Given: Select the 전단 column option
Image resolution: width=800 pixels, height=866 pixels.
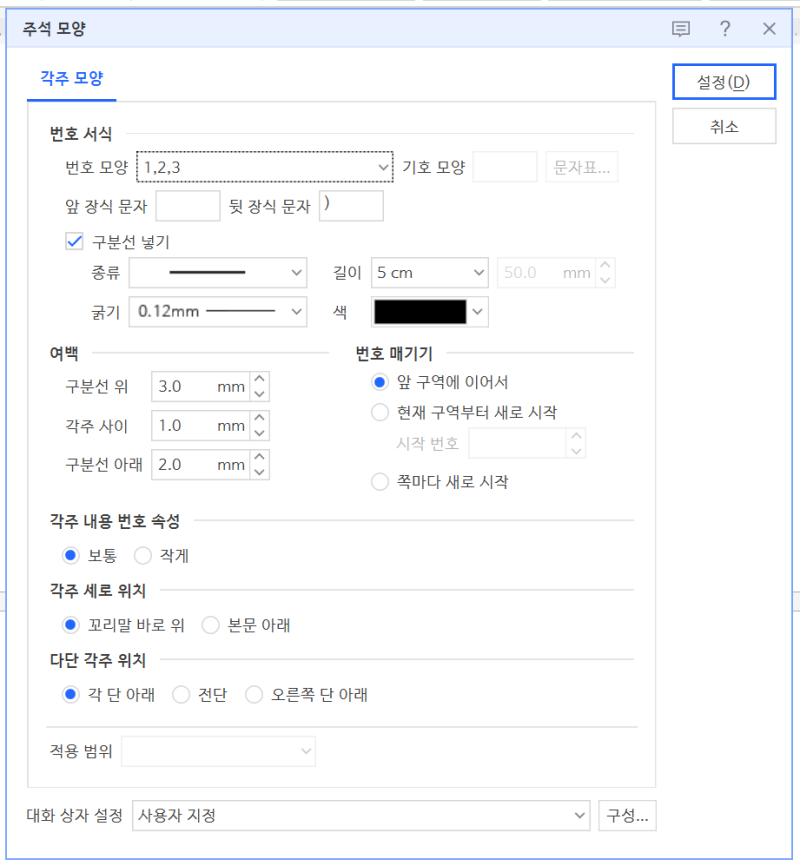Looking at the screenshot, I should (x=181, y=694).
